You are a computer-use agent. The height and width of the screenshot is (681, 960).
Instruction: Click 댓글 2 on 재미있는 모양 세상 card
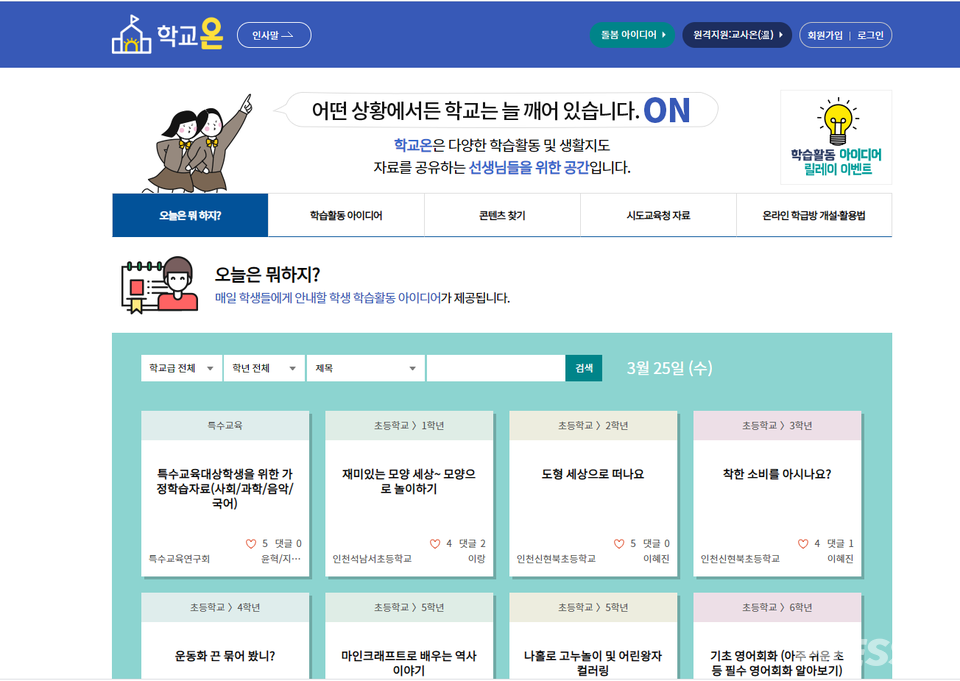[x=472, y=544]
